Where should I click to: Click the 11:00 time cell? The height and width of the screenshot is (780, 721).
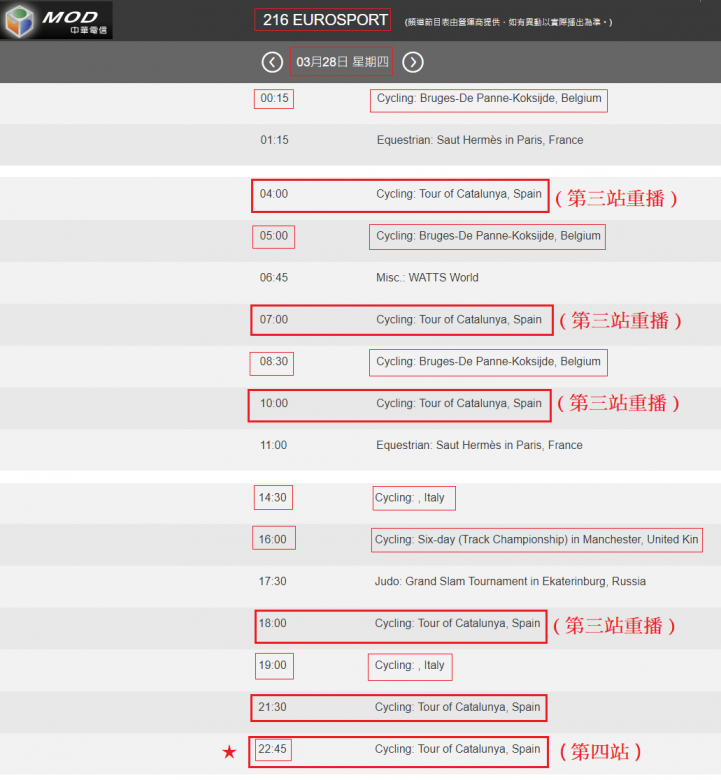[x=273, y=445]
